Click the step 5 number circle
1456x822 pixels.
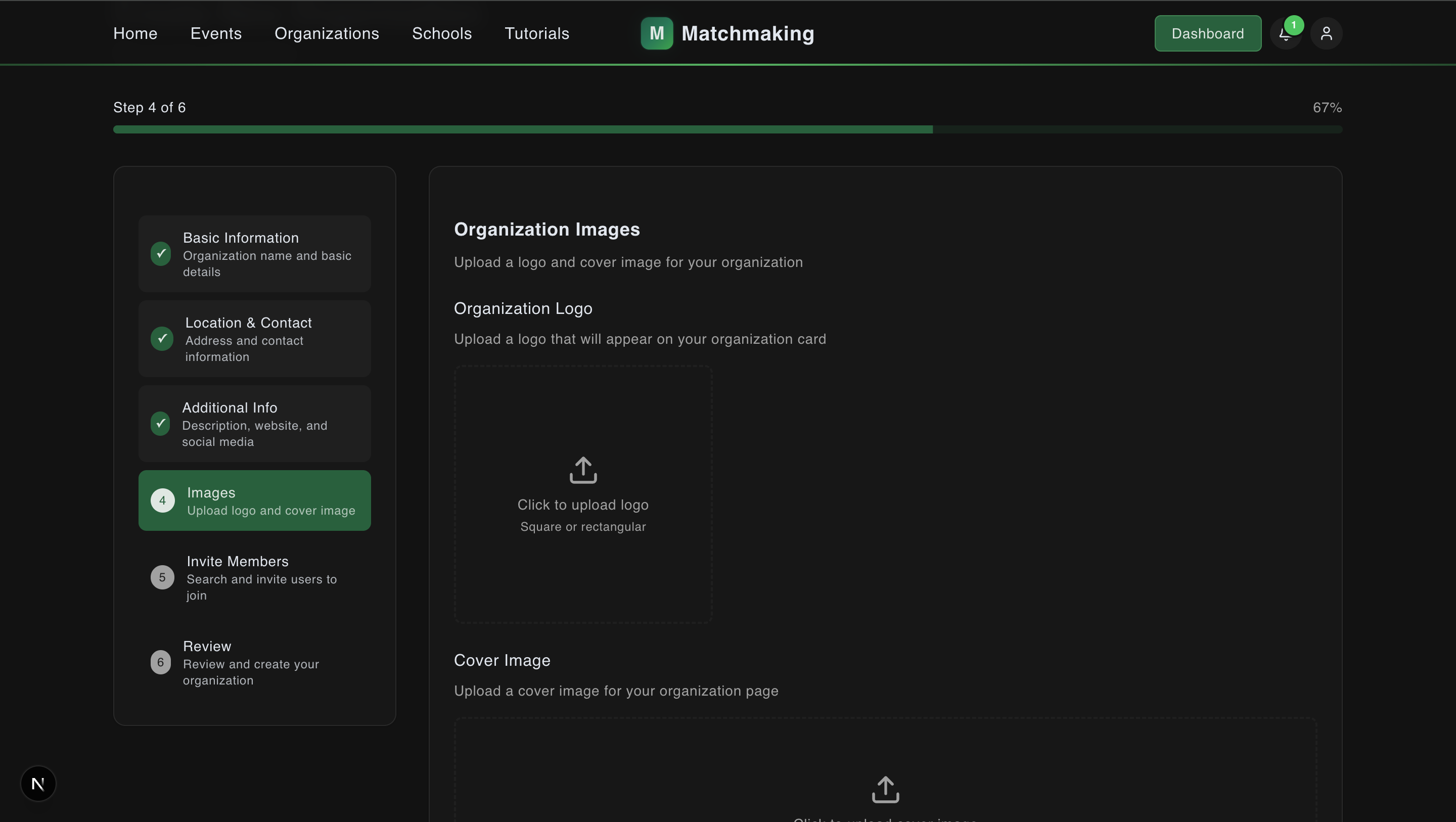click(162, 577)
